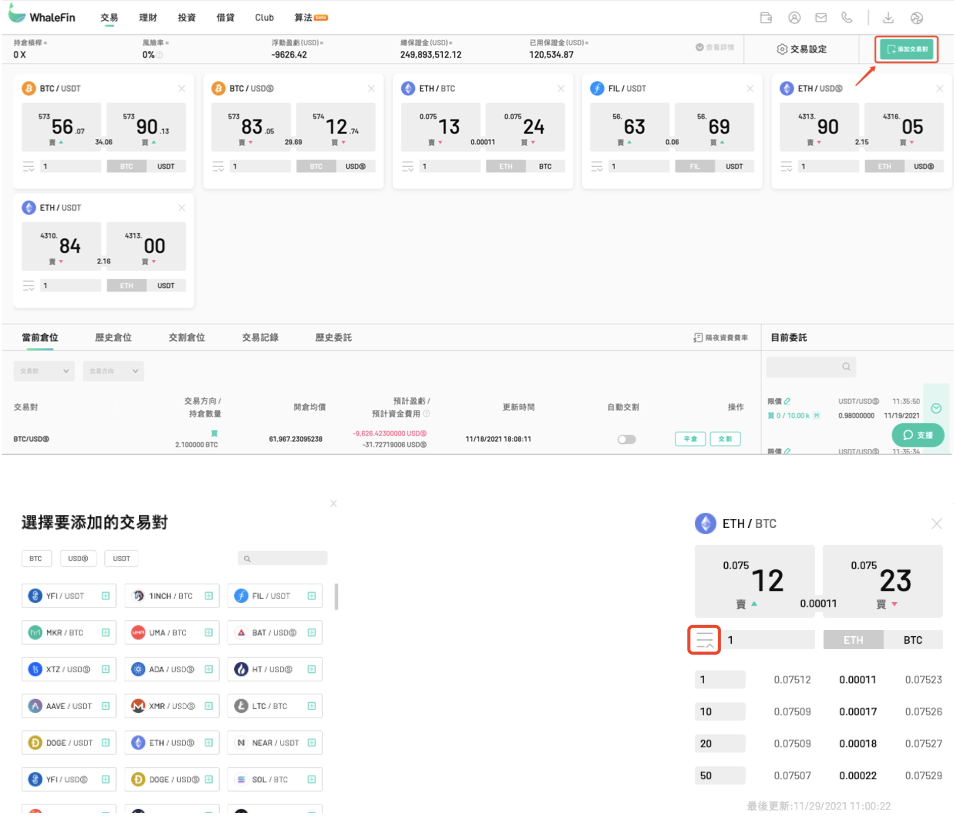
Task: Click the edit pencil beside first 限價 order
Action: tap(787, 401)
